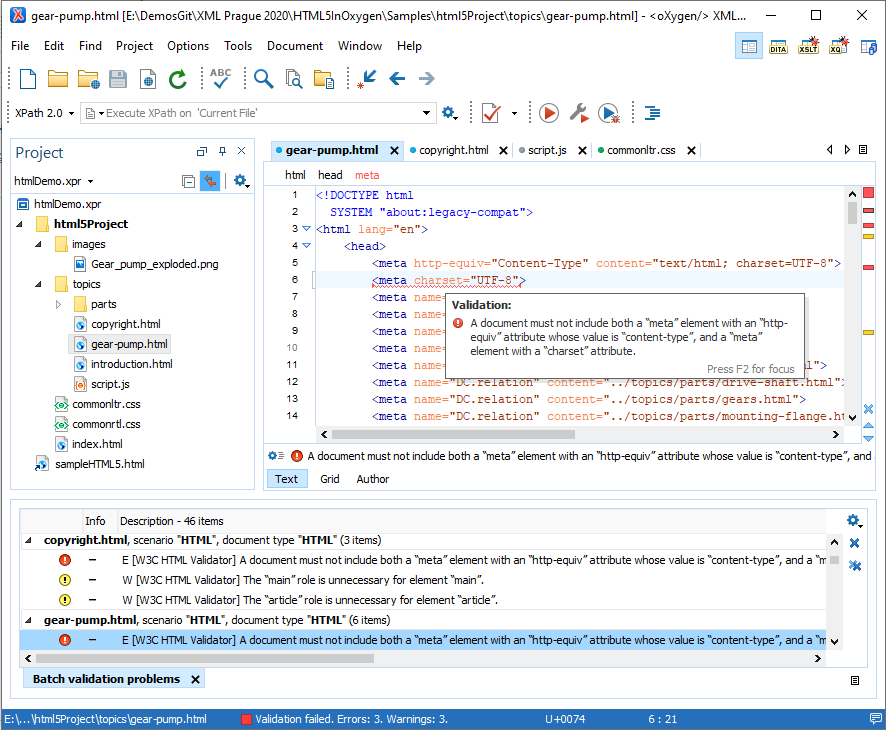The height and width of the screenshot is (730, 886).
Task: Click the Open URL folder icon
Action: (88, 79)
